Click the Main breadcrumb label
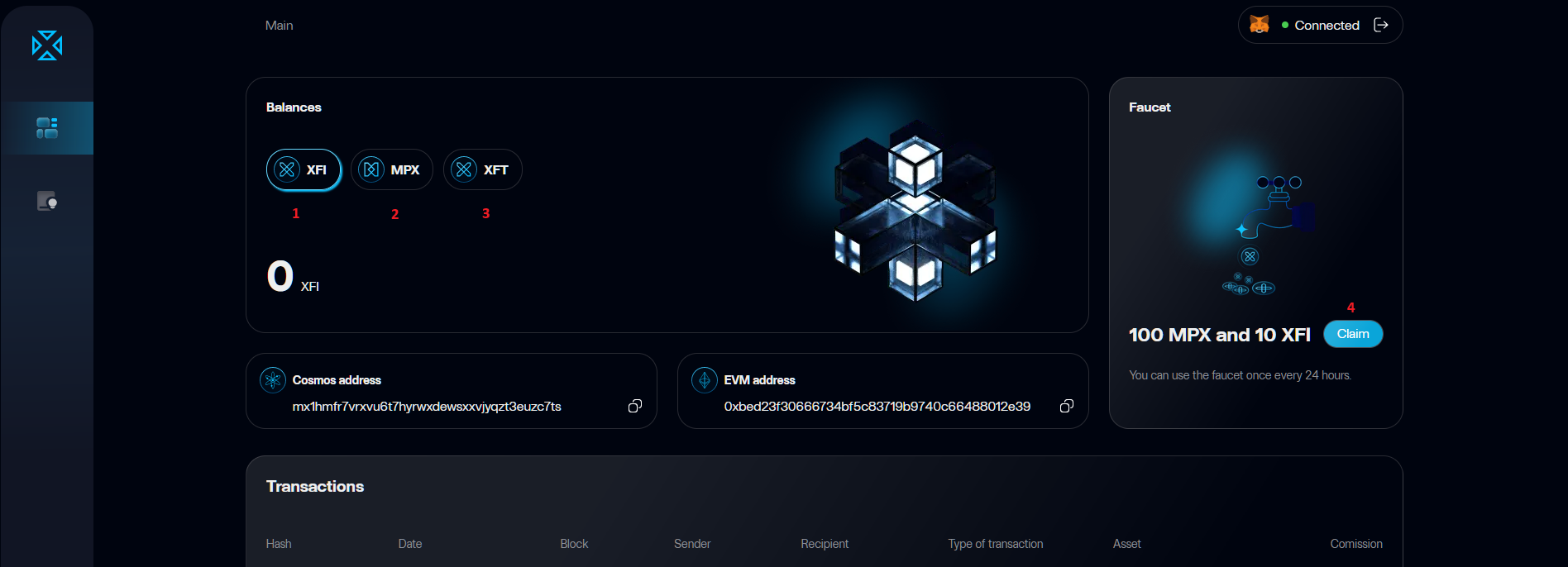 [x=279, y=26]
